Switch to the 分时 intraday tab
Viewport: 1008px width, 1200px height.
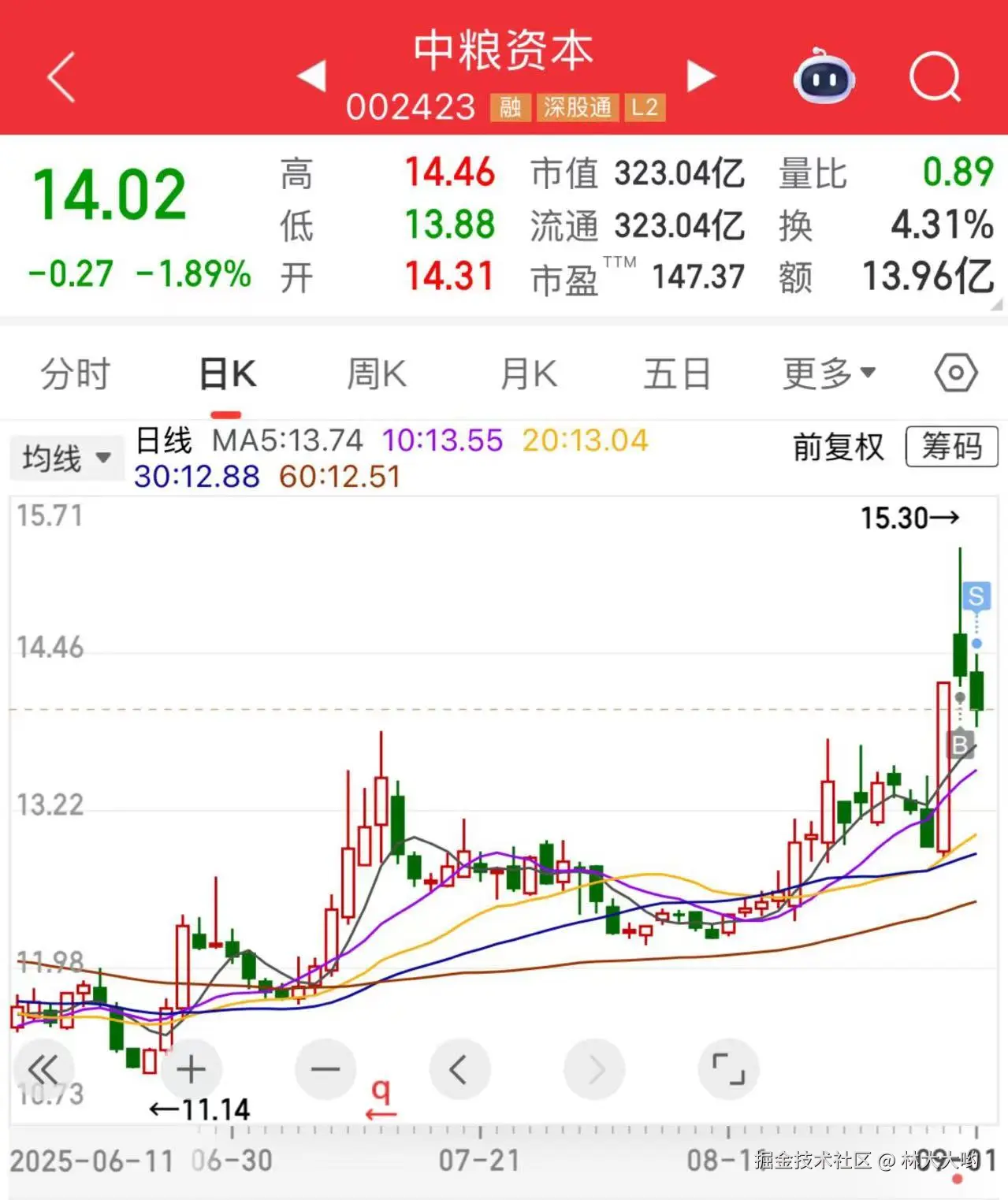[73, 373]
